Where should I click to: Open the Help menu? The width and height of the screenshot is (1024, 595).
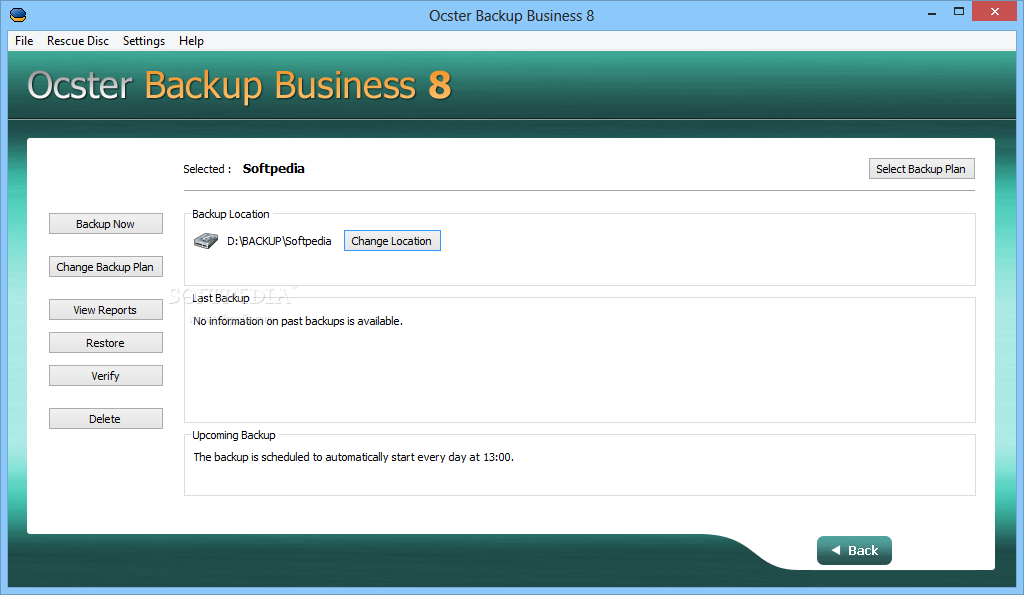[191, 40]
